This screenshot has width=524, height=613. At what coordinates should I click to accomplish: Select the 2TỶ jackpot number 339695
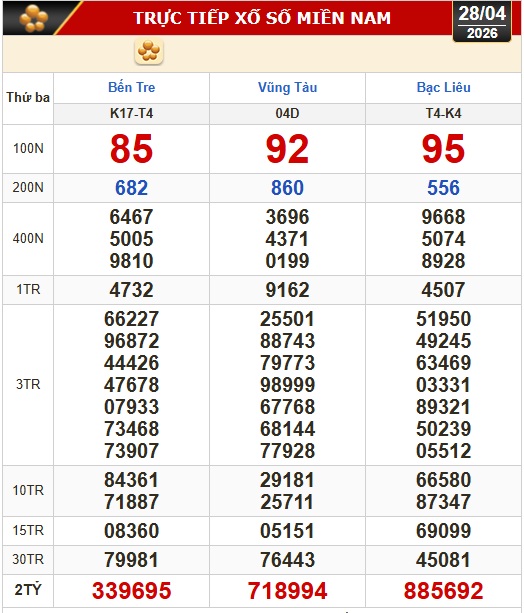(131, 591)
